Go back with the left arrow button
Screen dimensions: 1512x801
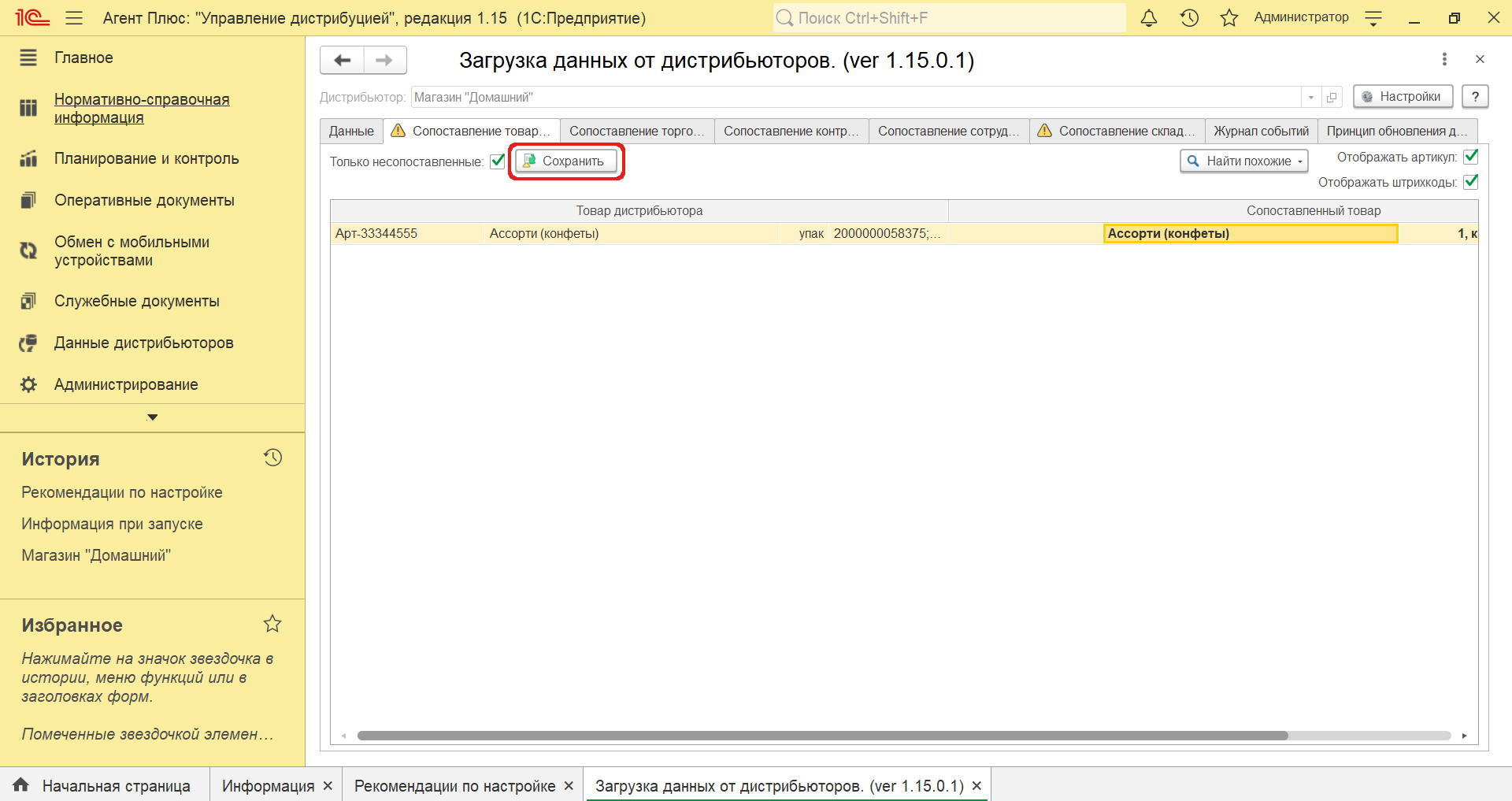click(342, 60)
